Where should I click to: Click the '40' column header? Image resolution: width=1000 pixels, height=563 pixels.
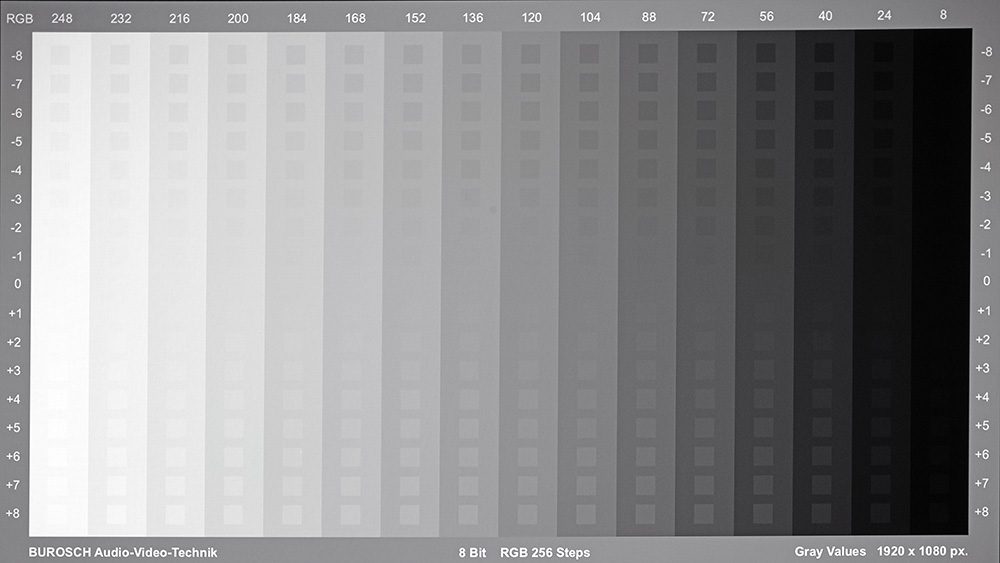click(x=825, y=16)
